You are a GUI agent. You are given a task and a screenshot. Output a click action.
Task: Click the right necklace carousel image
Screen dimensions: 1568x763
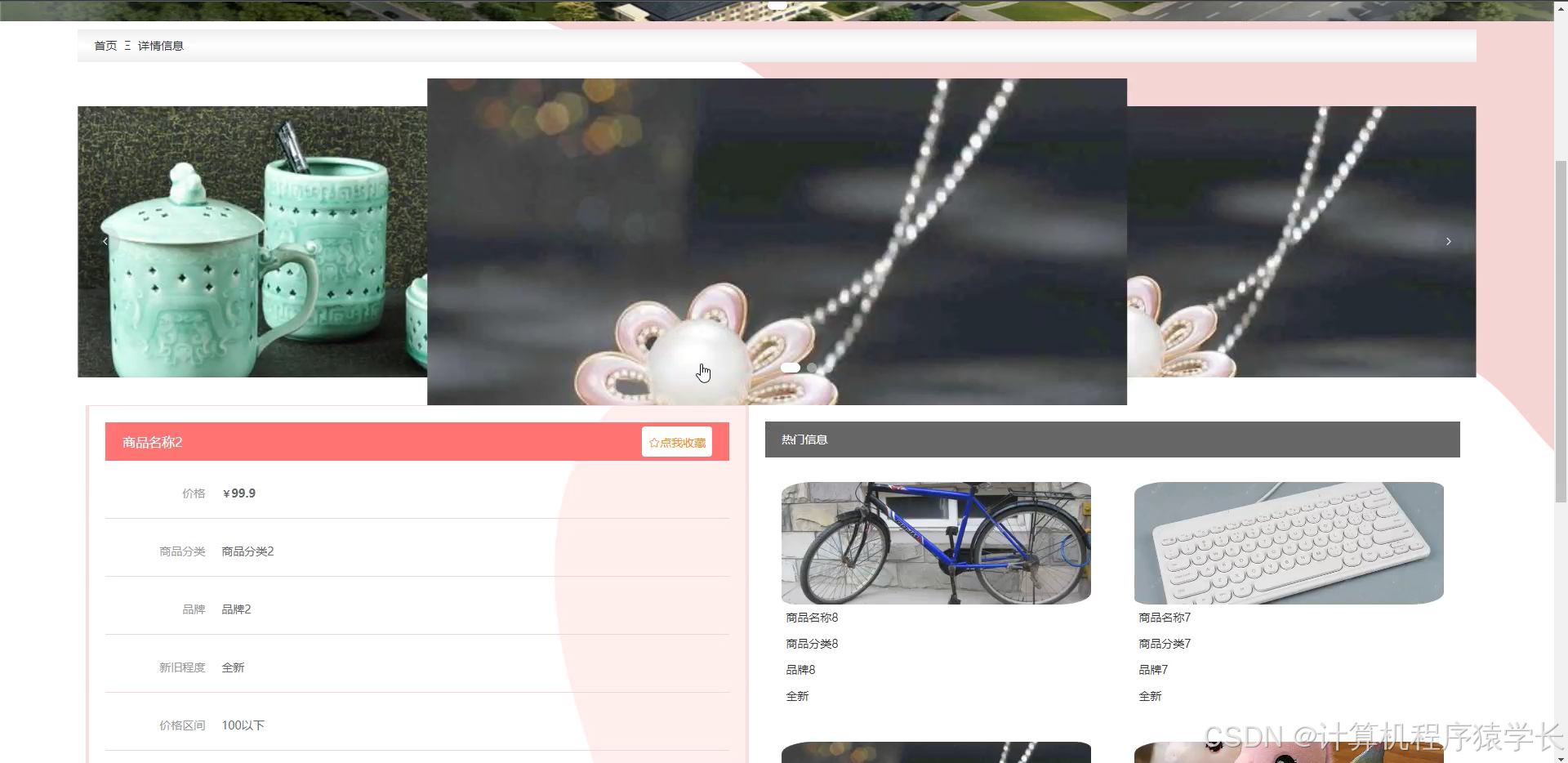[1302, 242]
